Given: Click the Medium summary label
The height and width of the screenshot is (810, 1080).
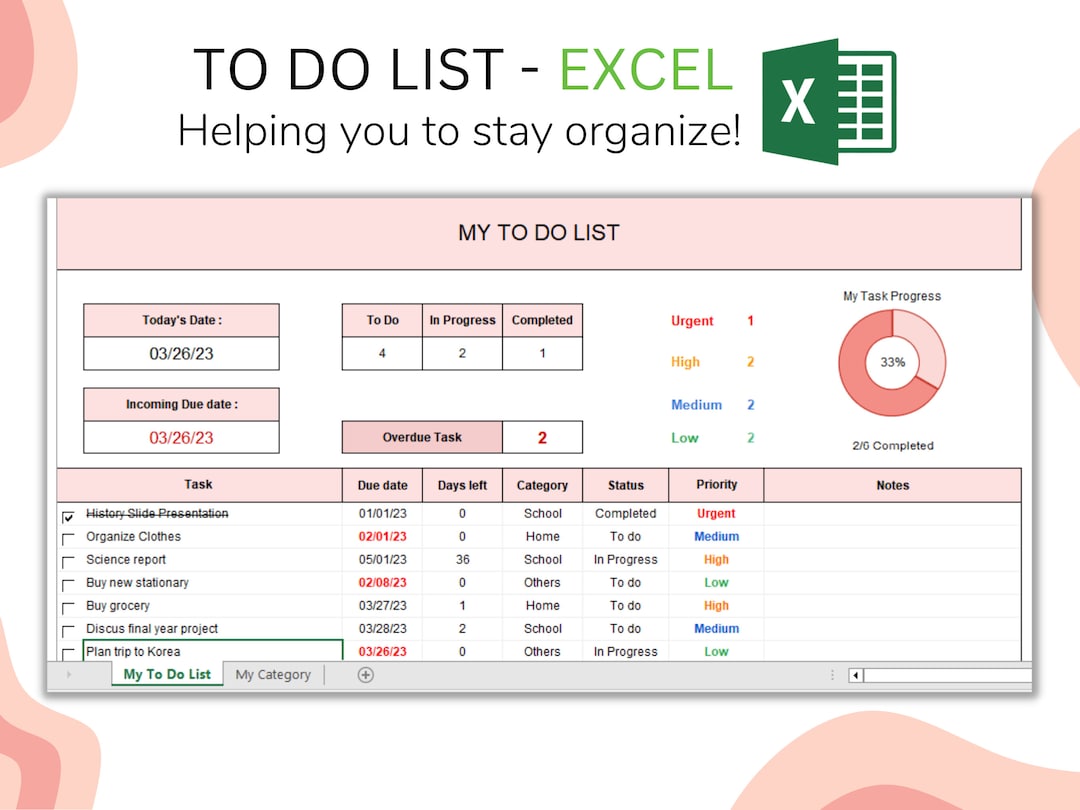Looking at the screenshot, I should [x=696, y=405].
